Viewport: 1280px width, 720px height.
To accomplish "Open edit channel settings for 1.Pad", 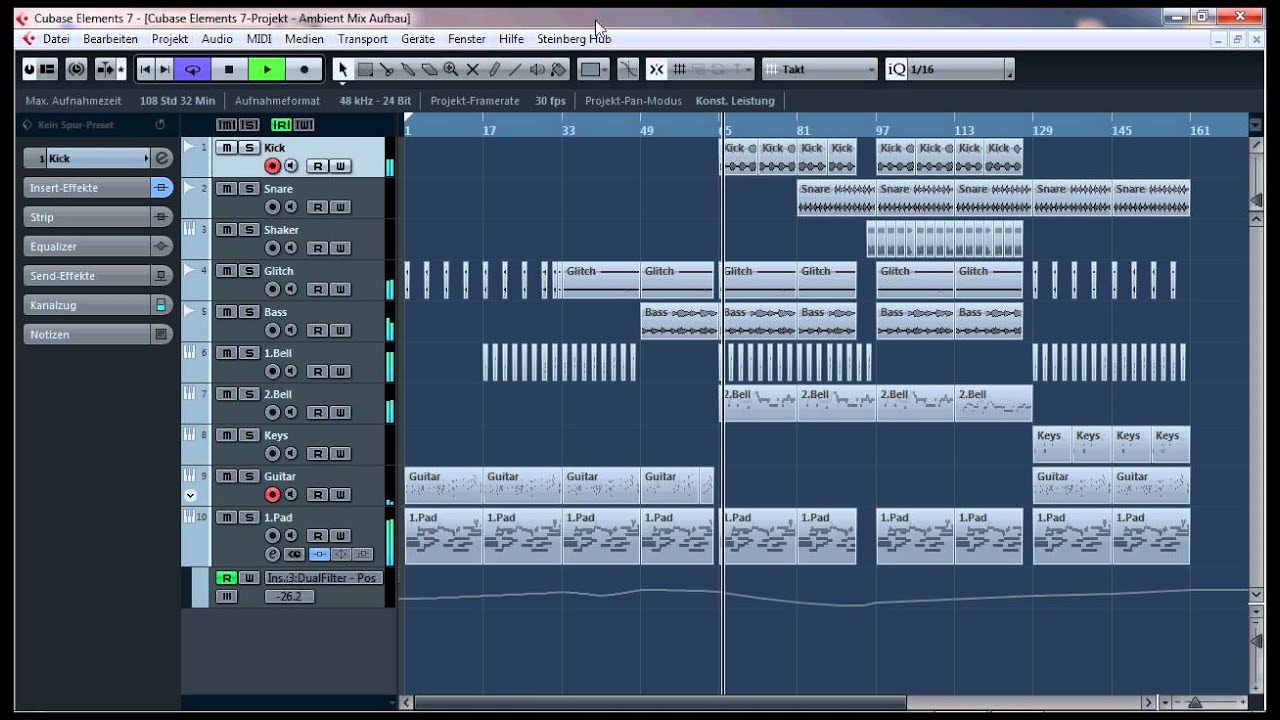I will coord(272,554).
